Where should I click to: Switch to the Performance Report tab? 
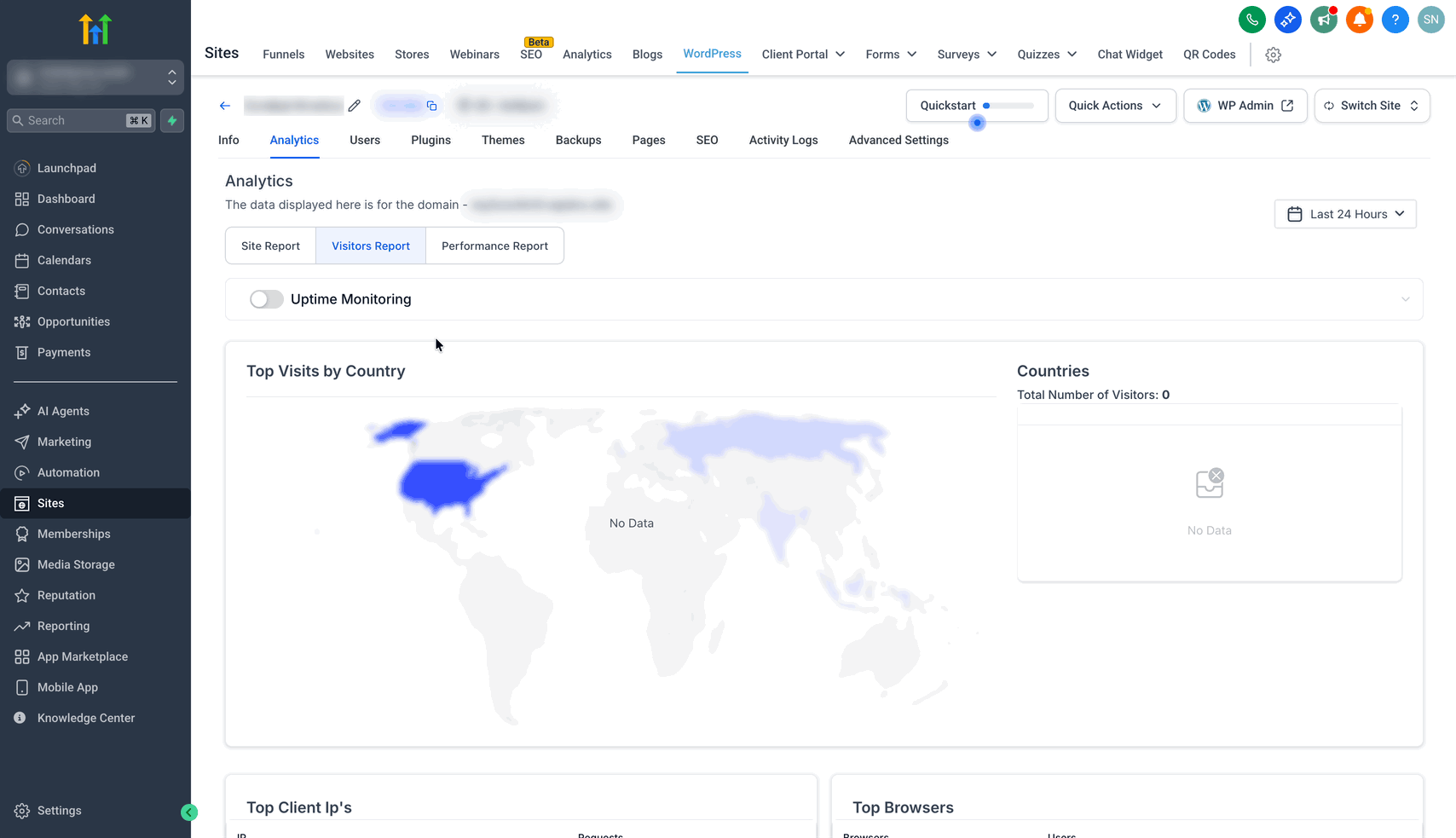pos(494,246)
